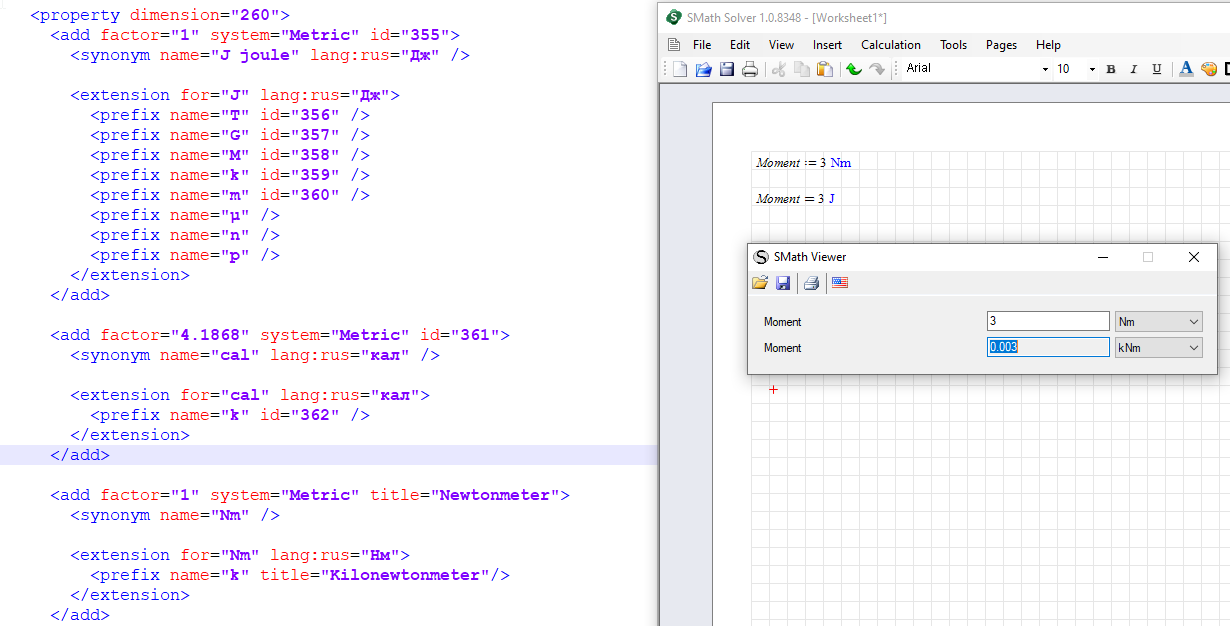Click the background color palette icon
1230x626 pixels.
point(1208,69)
